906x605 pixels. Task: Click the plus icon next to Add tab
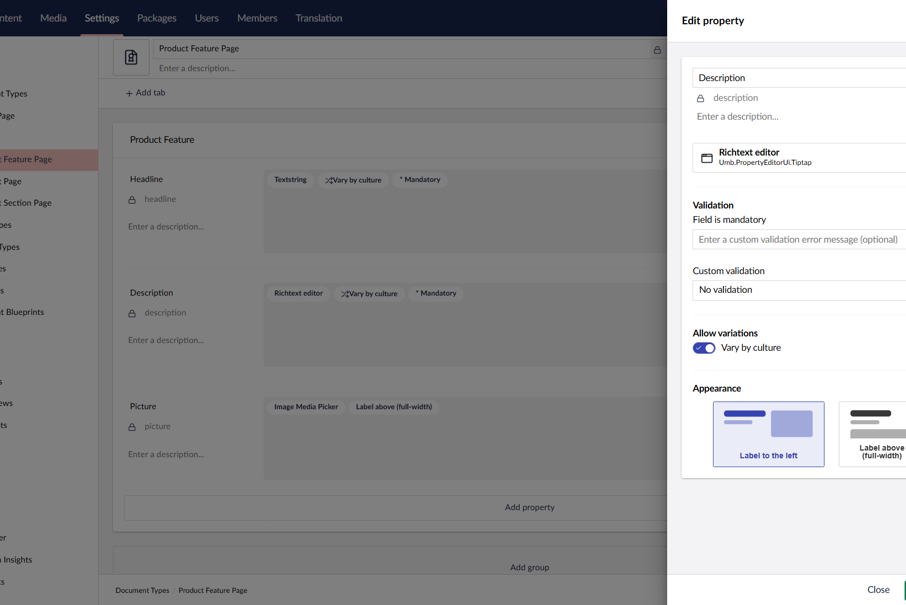tap(129, 92)
